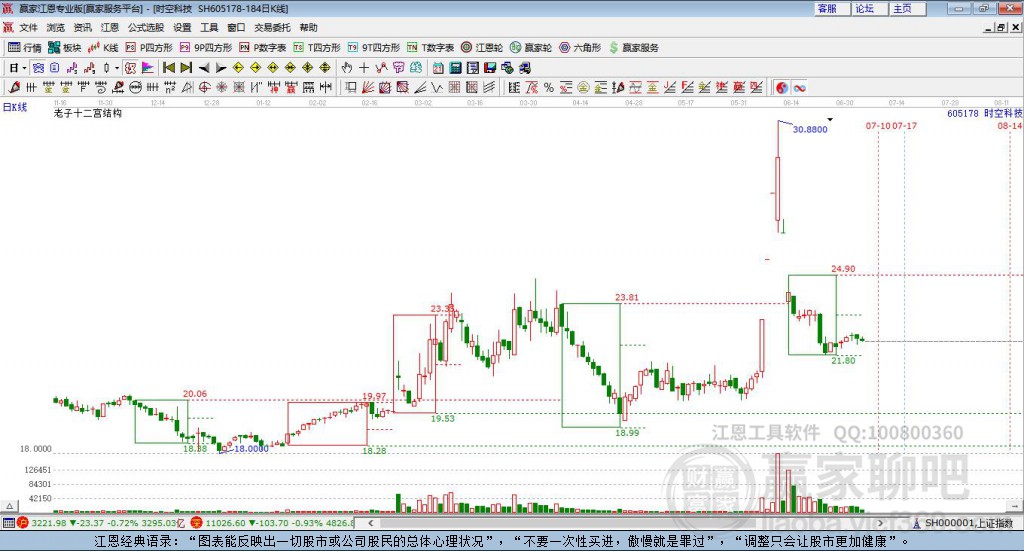Select the red pencil drawing tool
Viewport: 1024px width, 551px height.
coord(14,87)
